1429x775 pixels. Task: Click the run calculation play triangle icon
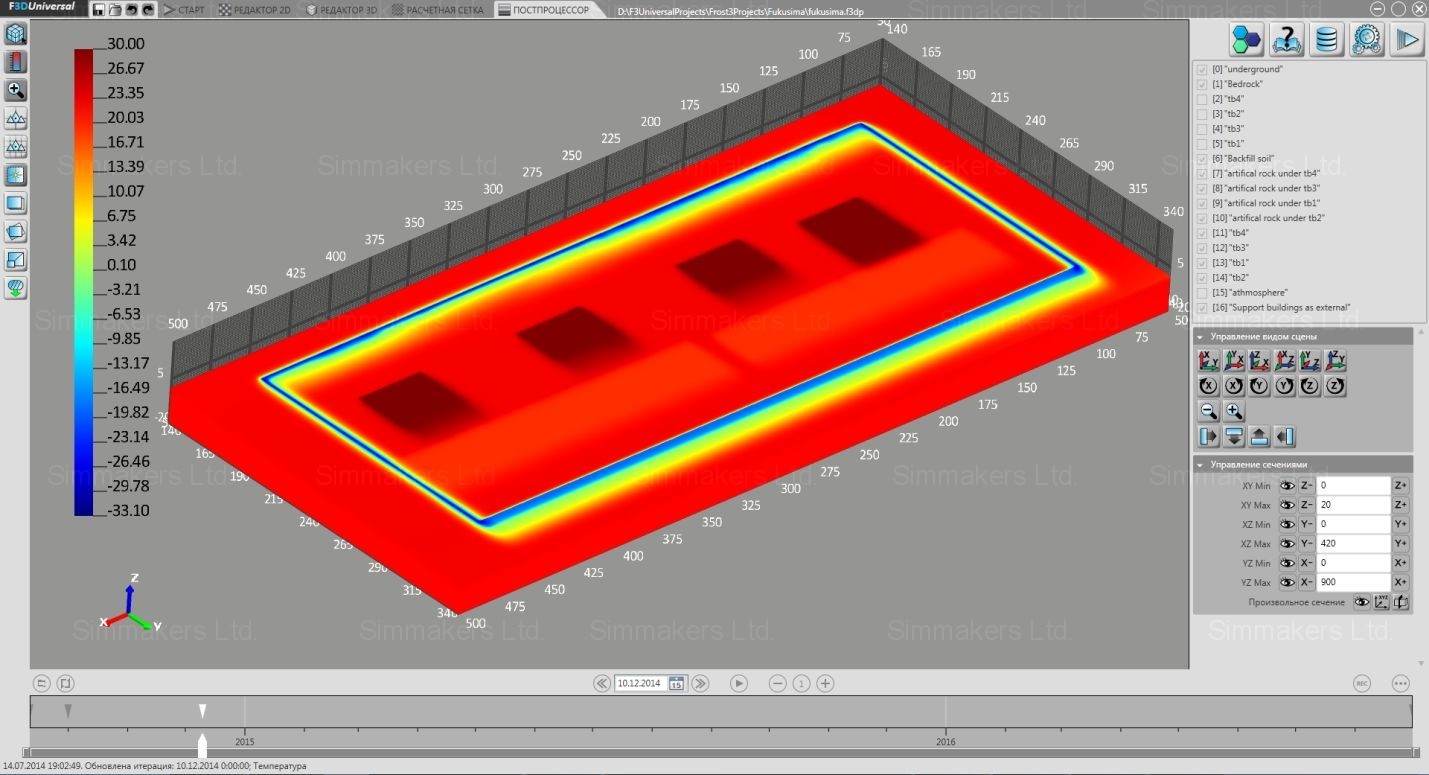click(1407, 39)
